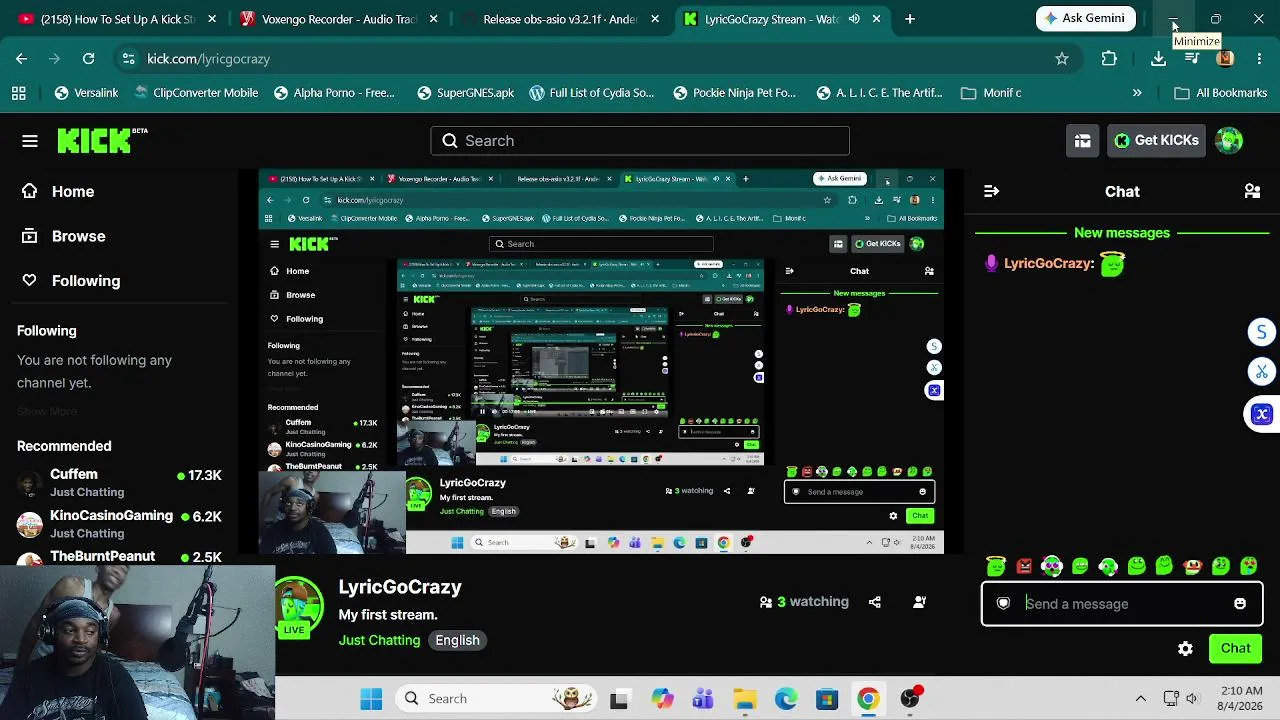Open Microsoft Edge from the taskbar
Viewport: 1280px width, 720px height.
click(786, 699)
